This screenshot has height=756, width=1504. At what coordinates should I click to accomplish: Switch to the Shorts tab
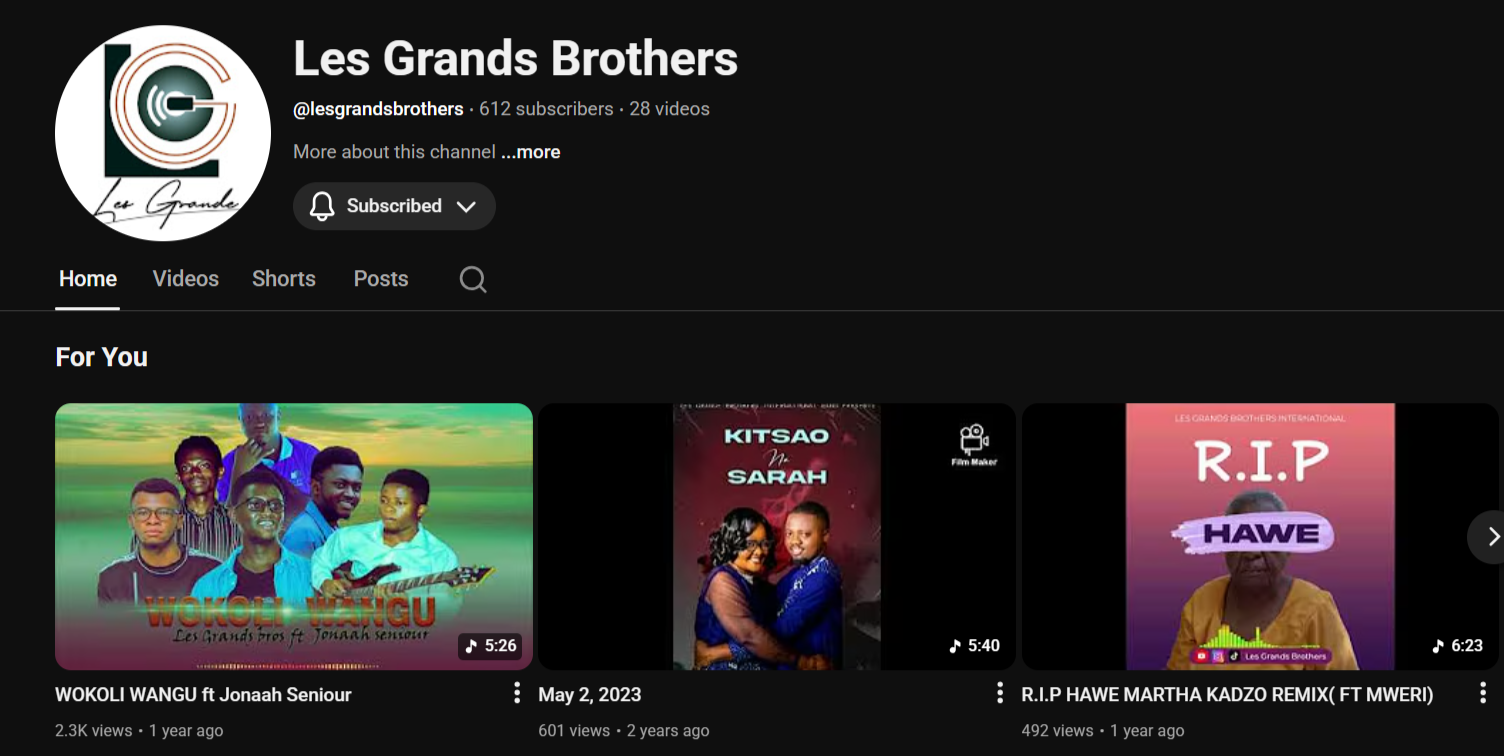(x=284, y=279)
